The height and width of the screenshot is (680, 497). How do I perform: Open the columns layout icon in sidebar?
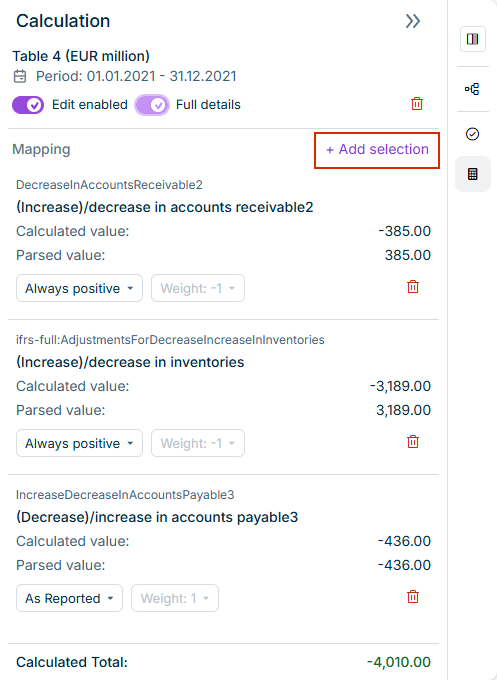coord(473,39)
